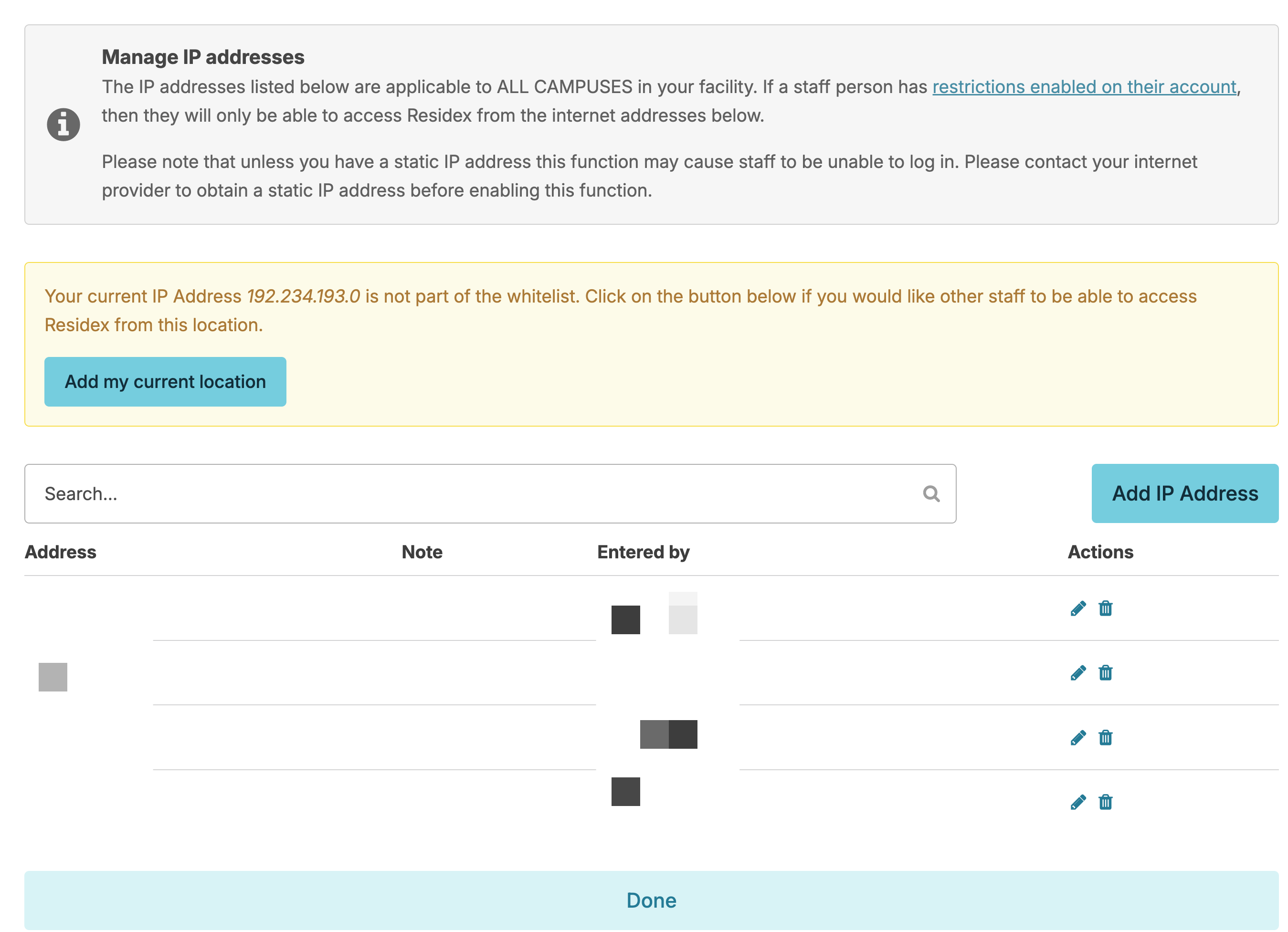Delete the last IP address row
This screenshot has width=1288, height=932.
pyautogui.click(x=1105, y=802)
